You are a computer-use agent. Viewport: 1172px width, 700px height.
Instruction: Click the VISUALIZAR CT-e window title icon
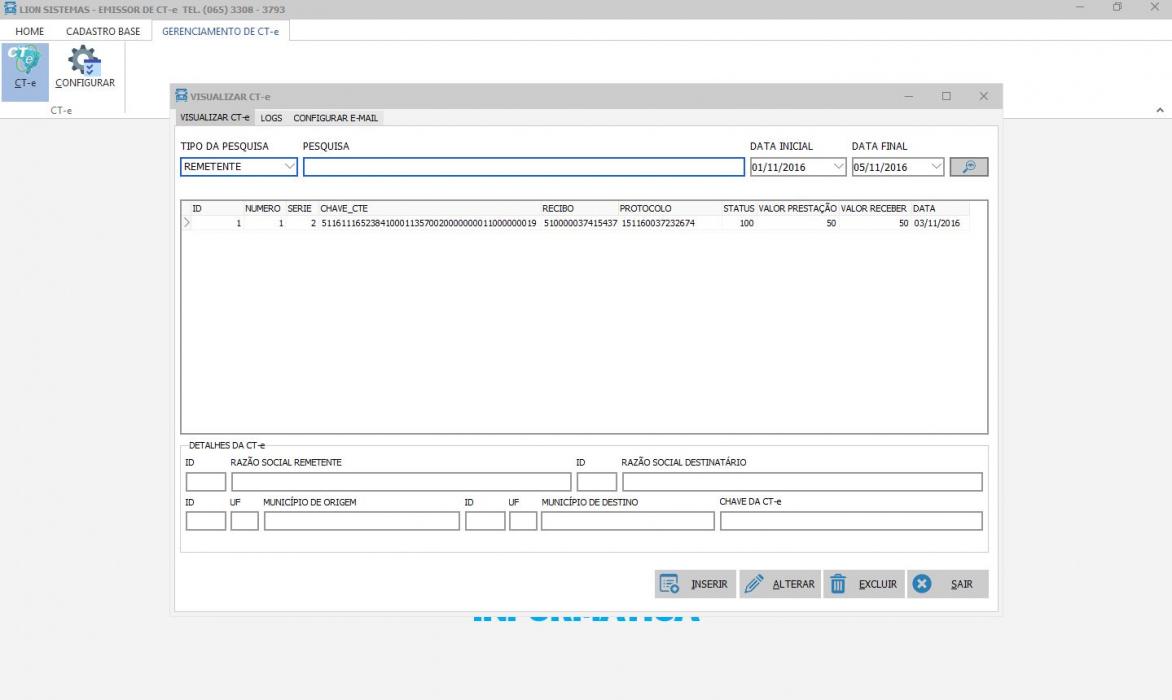[x=181, y=96]
